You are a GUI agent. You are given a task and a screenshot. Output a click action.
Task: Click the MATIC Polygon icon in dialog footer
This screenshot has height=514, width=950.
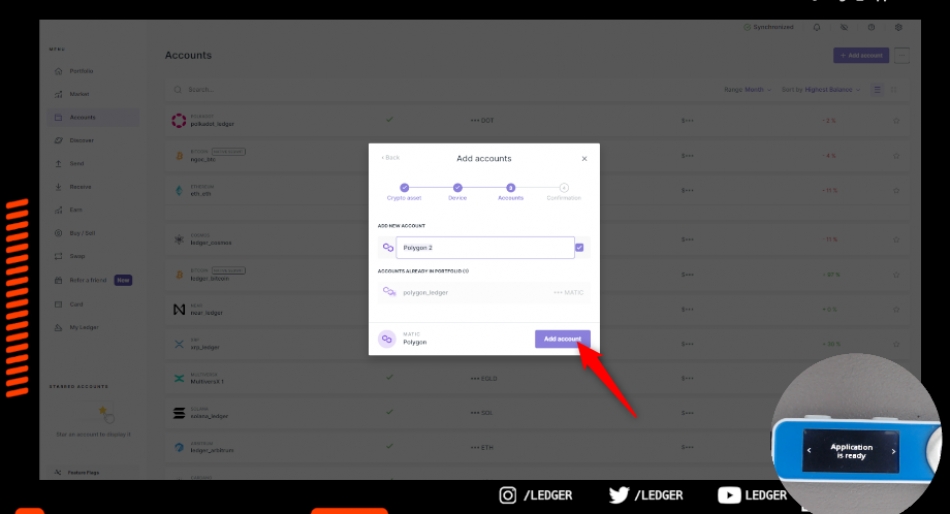point(387,339)
